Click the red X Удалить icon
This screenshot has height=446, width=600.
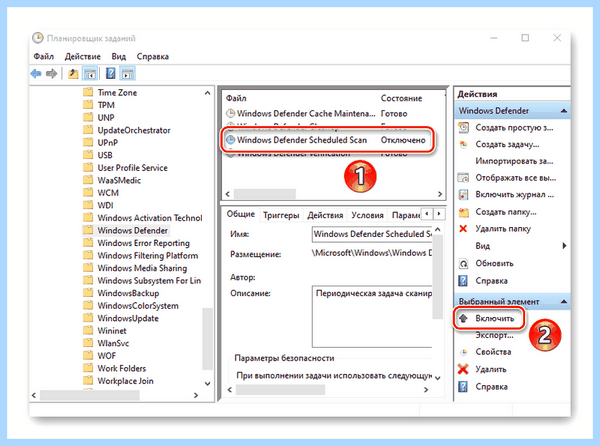[463, 369]
